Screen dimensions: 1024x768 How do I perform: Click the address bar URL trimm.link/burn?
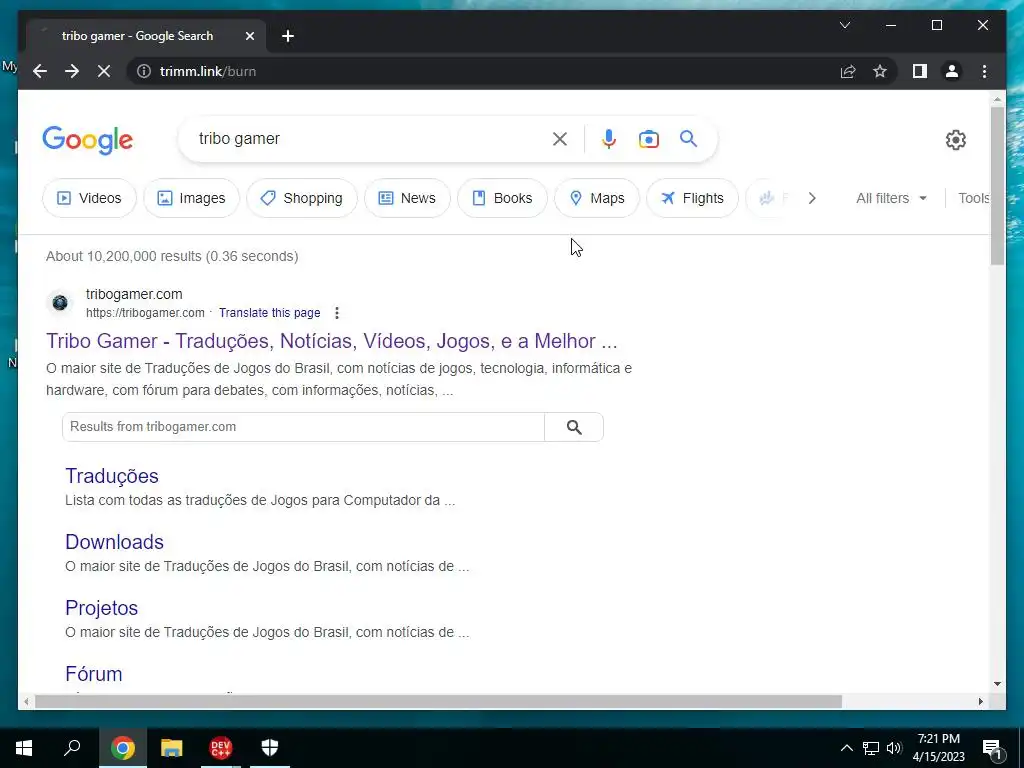coord(208,71)
